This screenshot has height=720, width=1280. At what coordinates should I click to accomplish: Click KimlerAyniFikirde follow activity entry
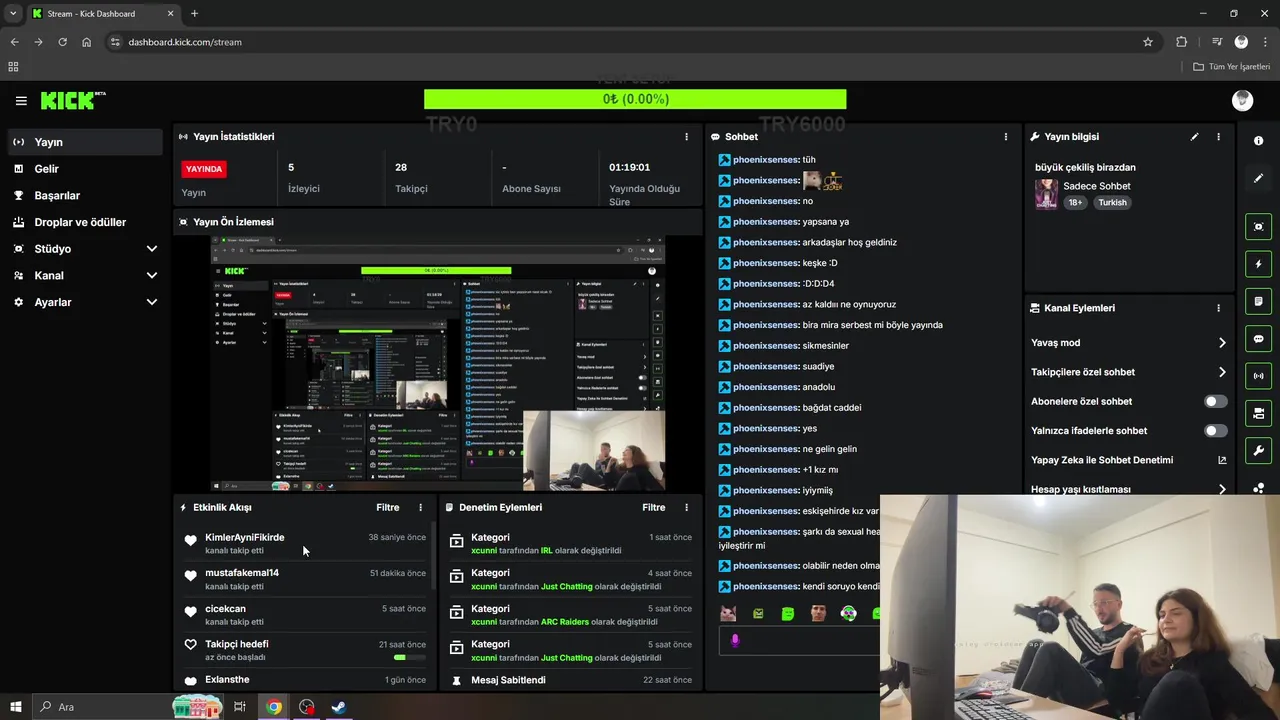(x=305, y=544)
